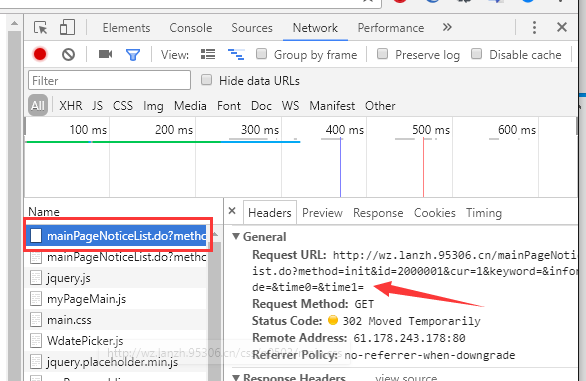Select the Network tab
The width and height of the screenshot is (586, 381).
(x=315, y=28)
